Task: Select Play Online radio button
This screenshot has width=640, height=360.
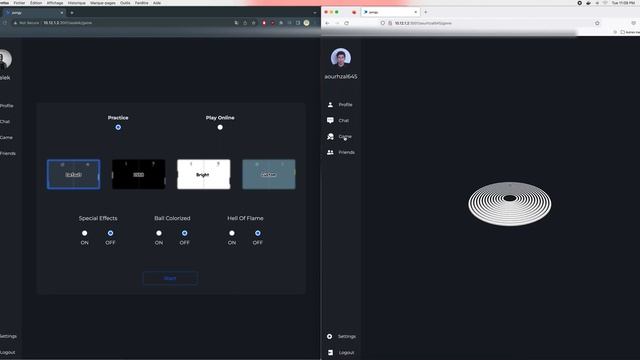Action: [x=220, y=127]
